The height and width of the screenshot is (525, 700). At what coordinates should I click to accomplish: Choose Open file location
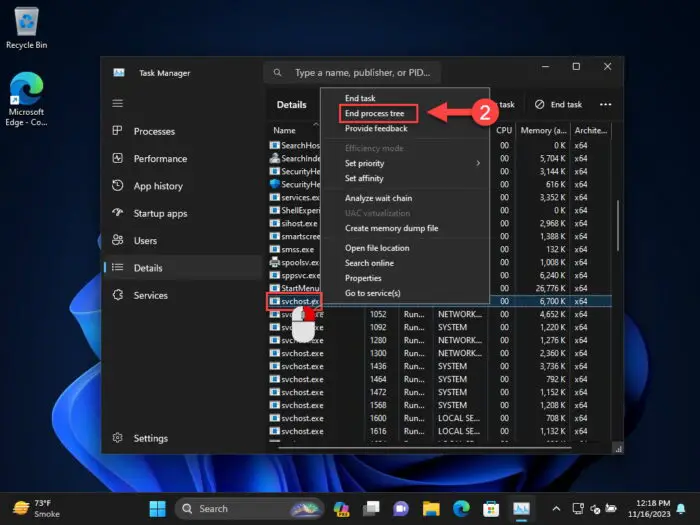tap(377, 248)
